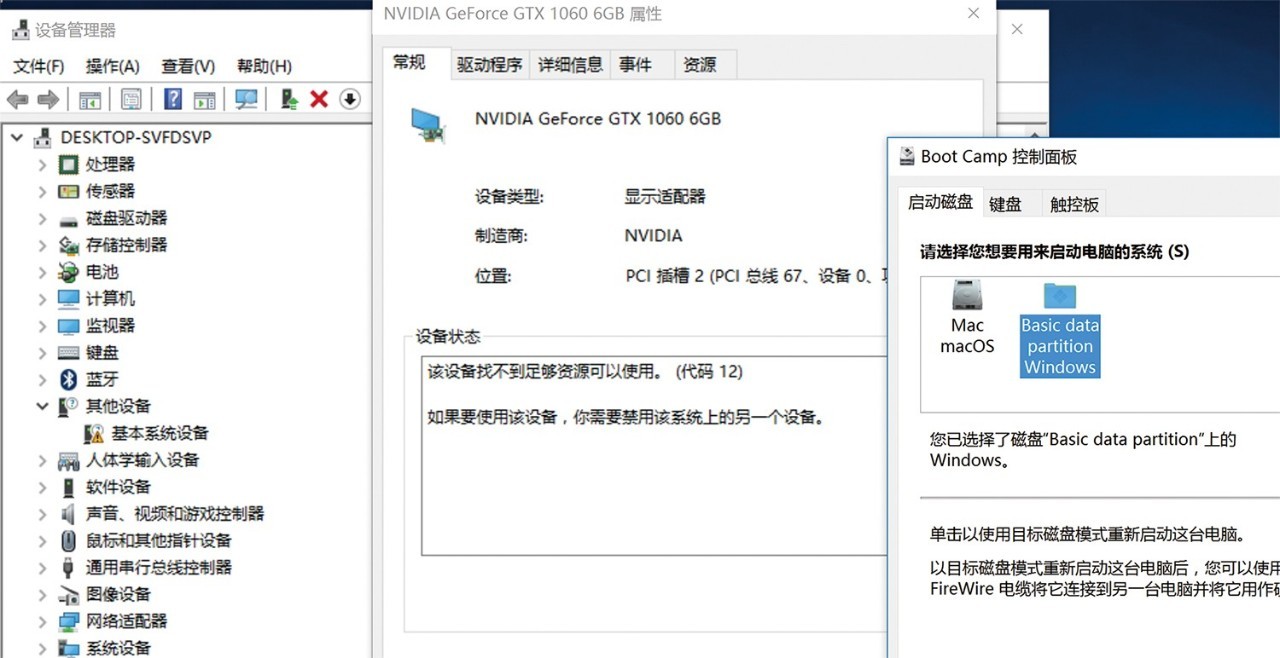
Task: Click the Forward arrow in Device Manager toolbar
Action: coord(47,99)
